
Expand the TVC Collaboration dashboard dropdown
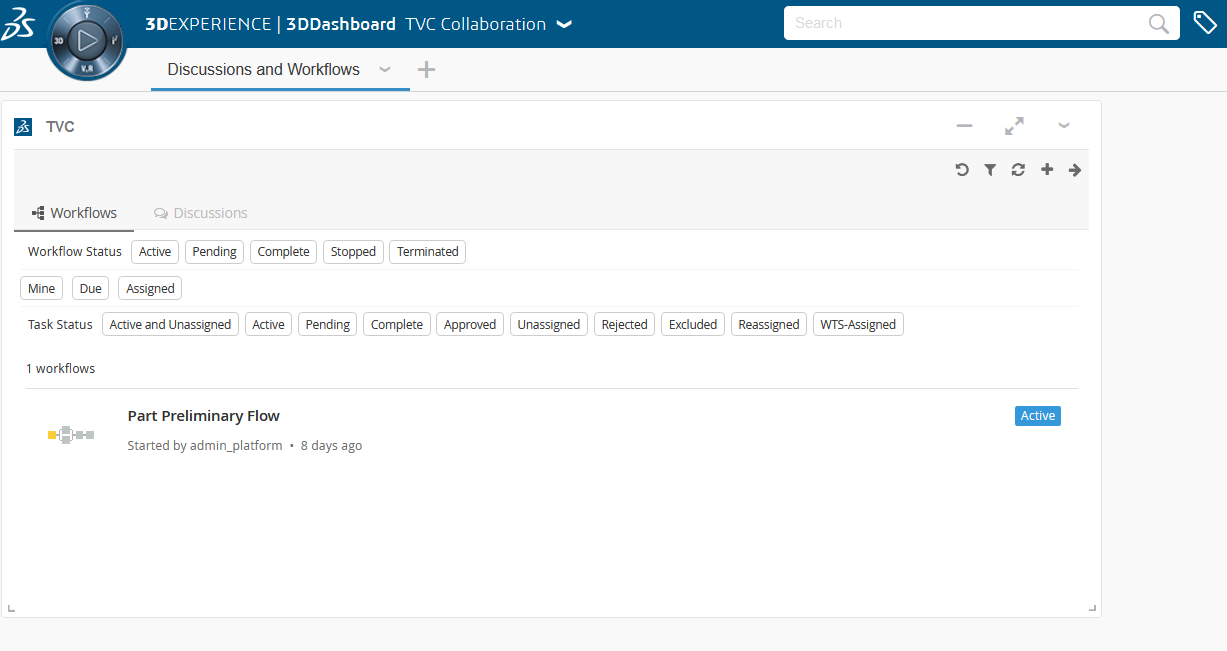point(564,24)
